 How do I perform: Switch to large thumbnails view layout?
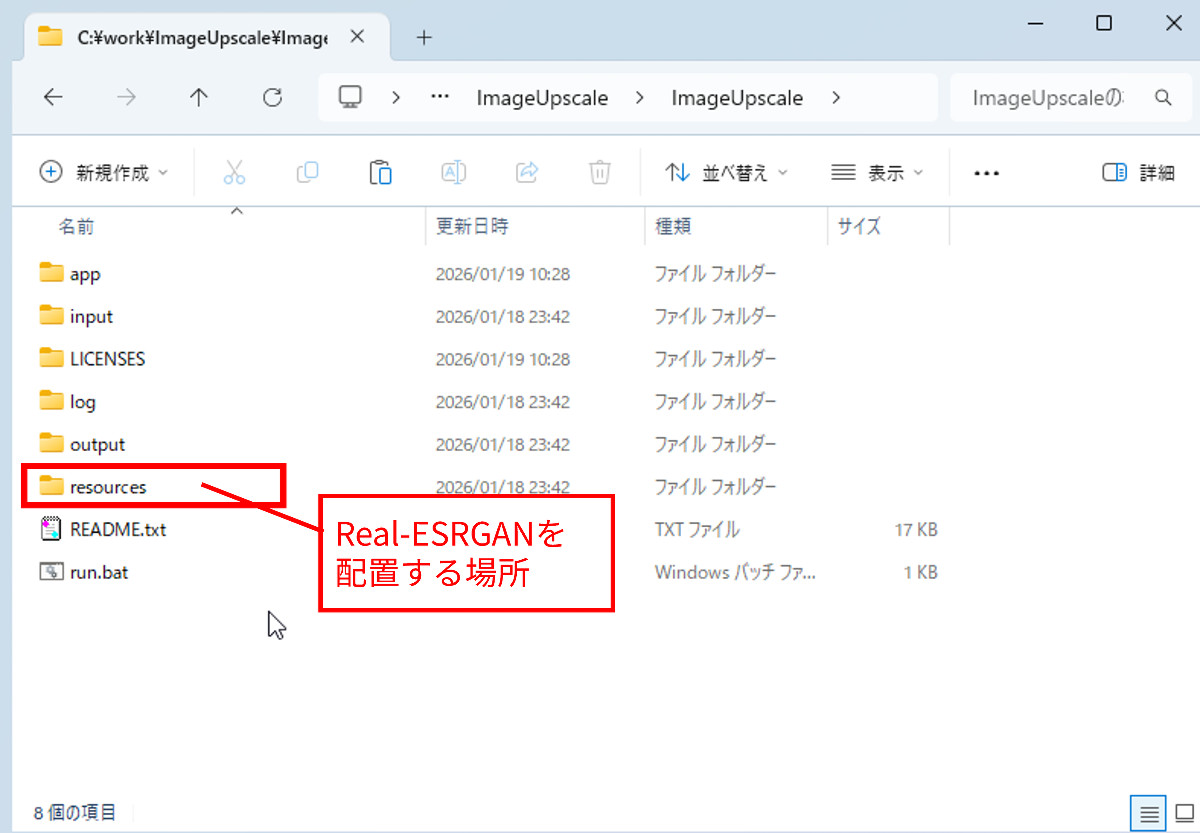coord(1184,812)
